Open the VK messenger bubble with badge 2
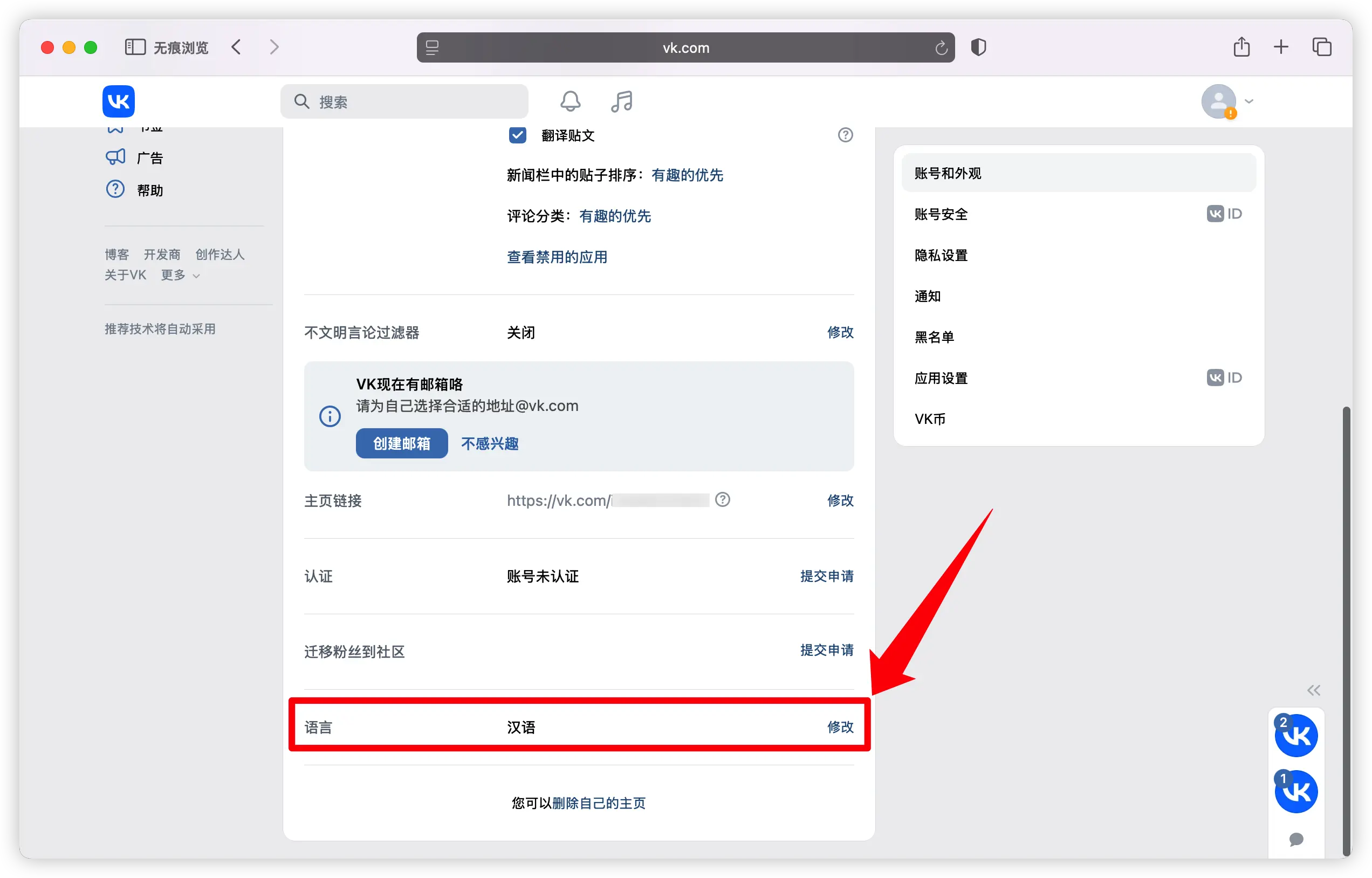1372x878 pixels. coord(1296,735)
